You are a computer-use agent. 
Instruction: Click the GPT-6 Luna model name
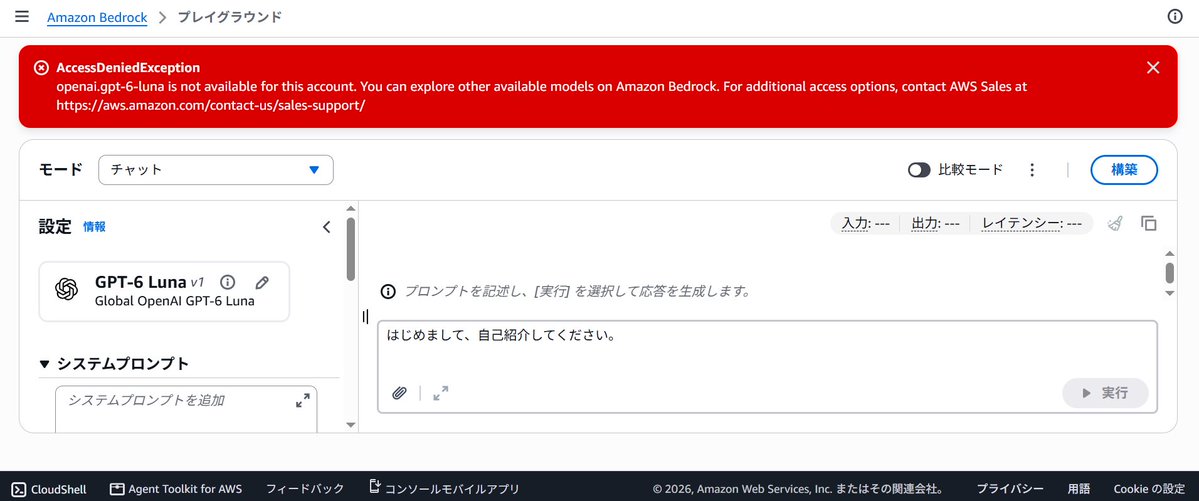click(141, 282)
